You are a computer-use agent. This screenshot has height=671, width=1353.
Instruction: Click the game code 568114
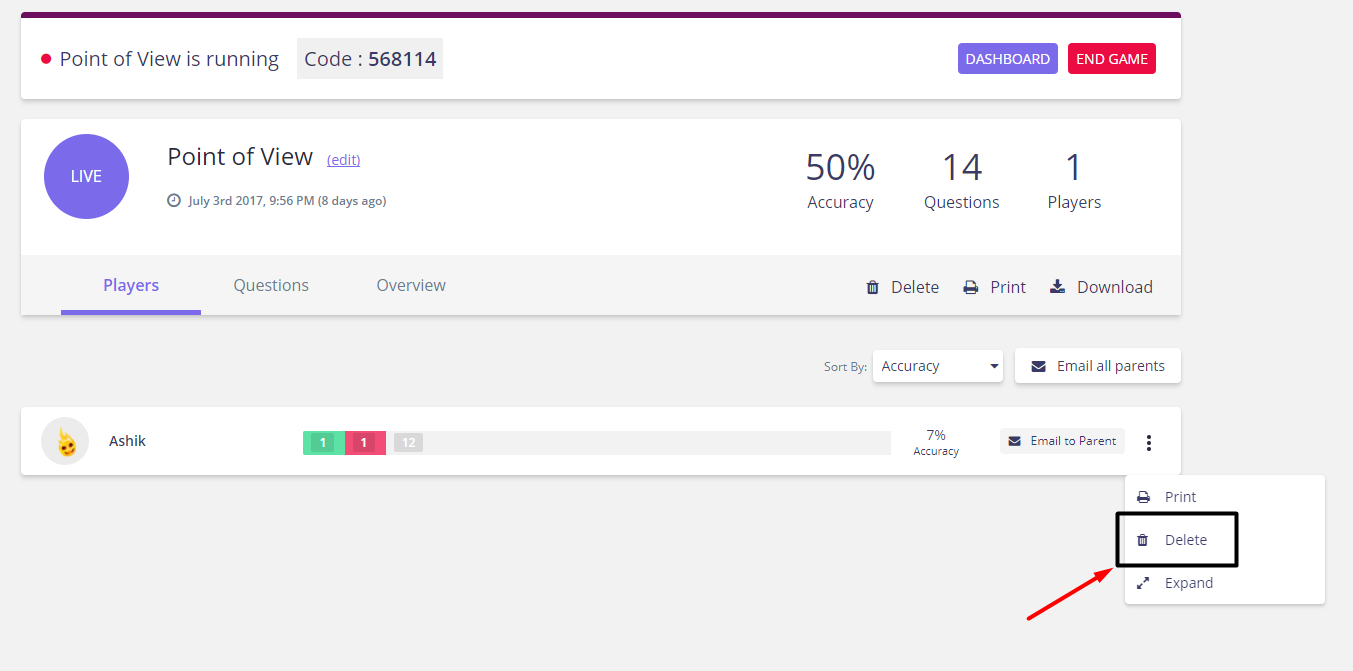[x=402, y=59]
